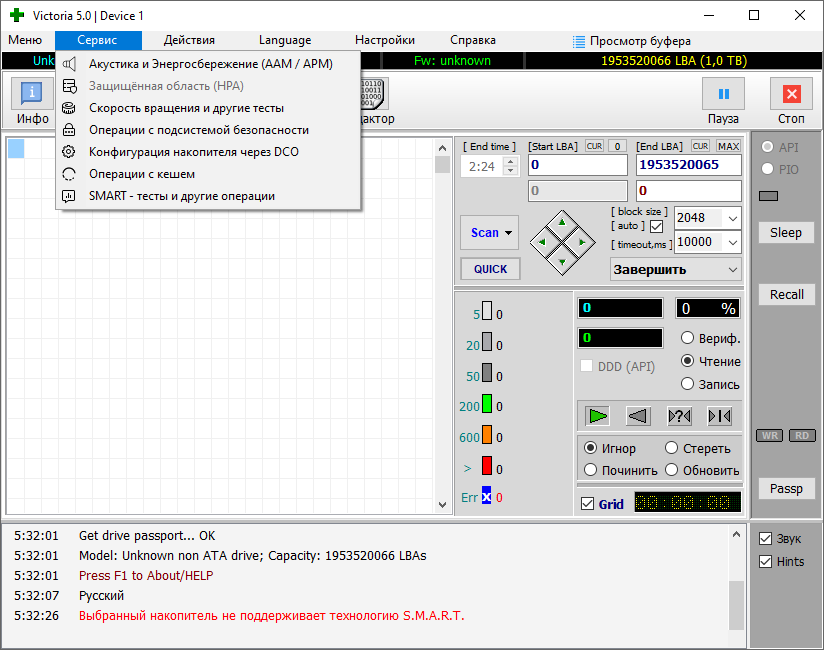Open the Справка menu

(x=472, y=40)
